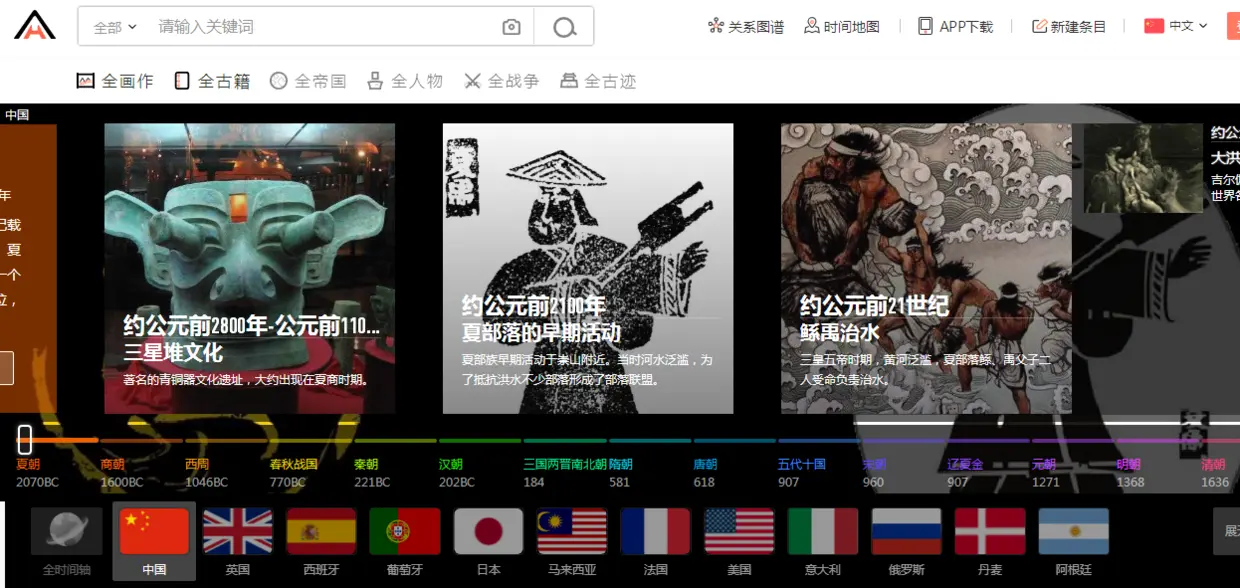Select the 日本 flag
The width and height of the screenshot is (1240, 588).
[x=488, y=532]
